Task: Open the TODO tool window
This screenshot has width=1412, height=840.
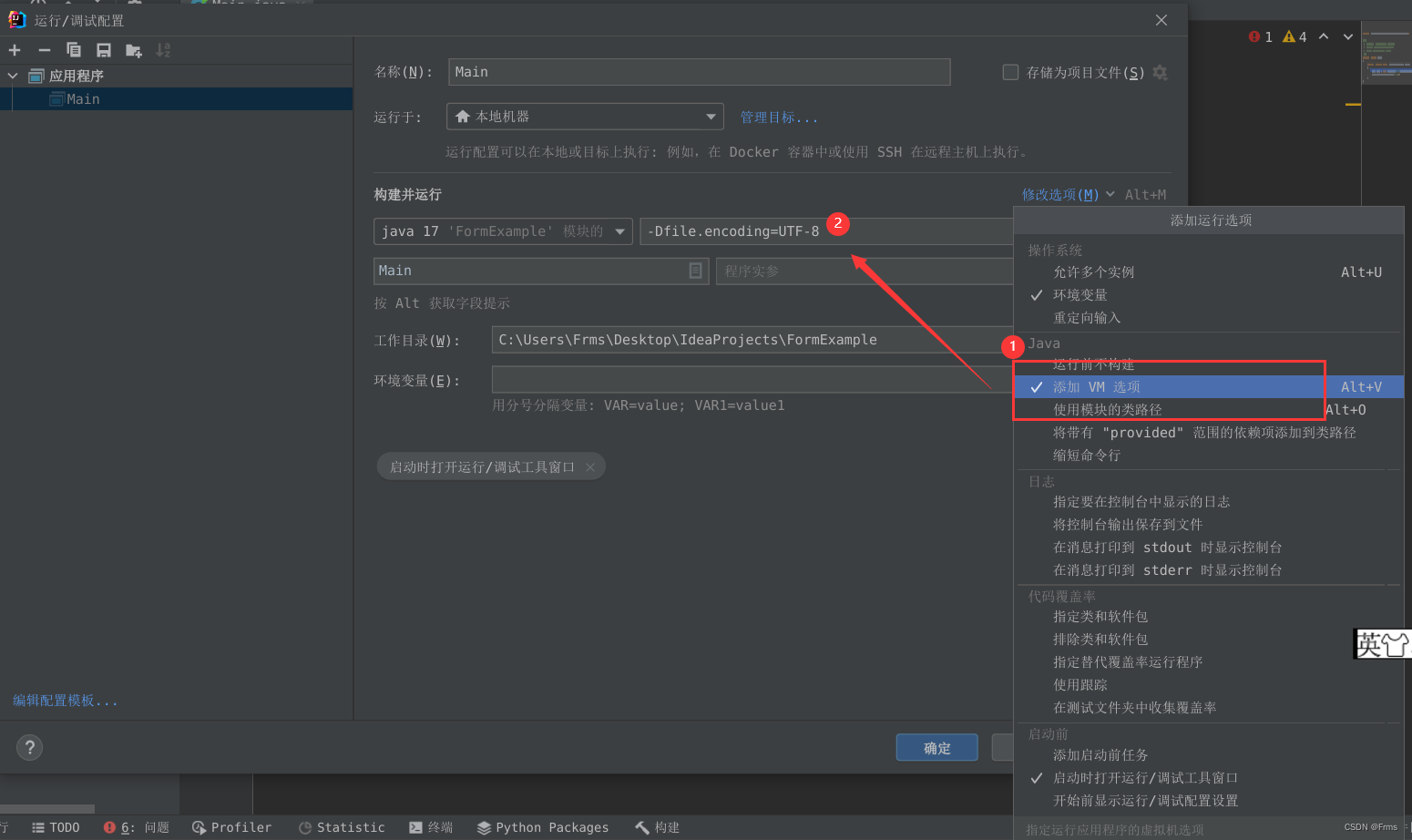Action: 56,827
